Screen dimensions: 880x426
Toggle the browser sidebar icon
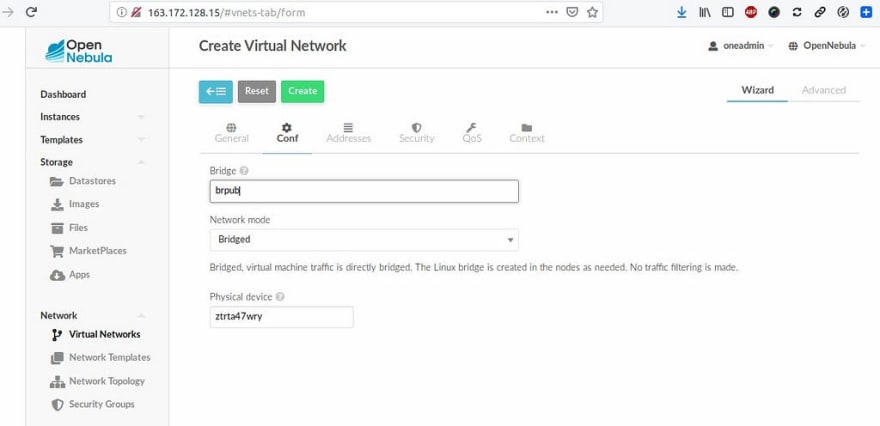(x=728, y=12)
